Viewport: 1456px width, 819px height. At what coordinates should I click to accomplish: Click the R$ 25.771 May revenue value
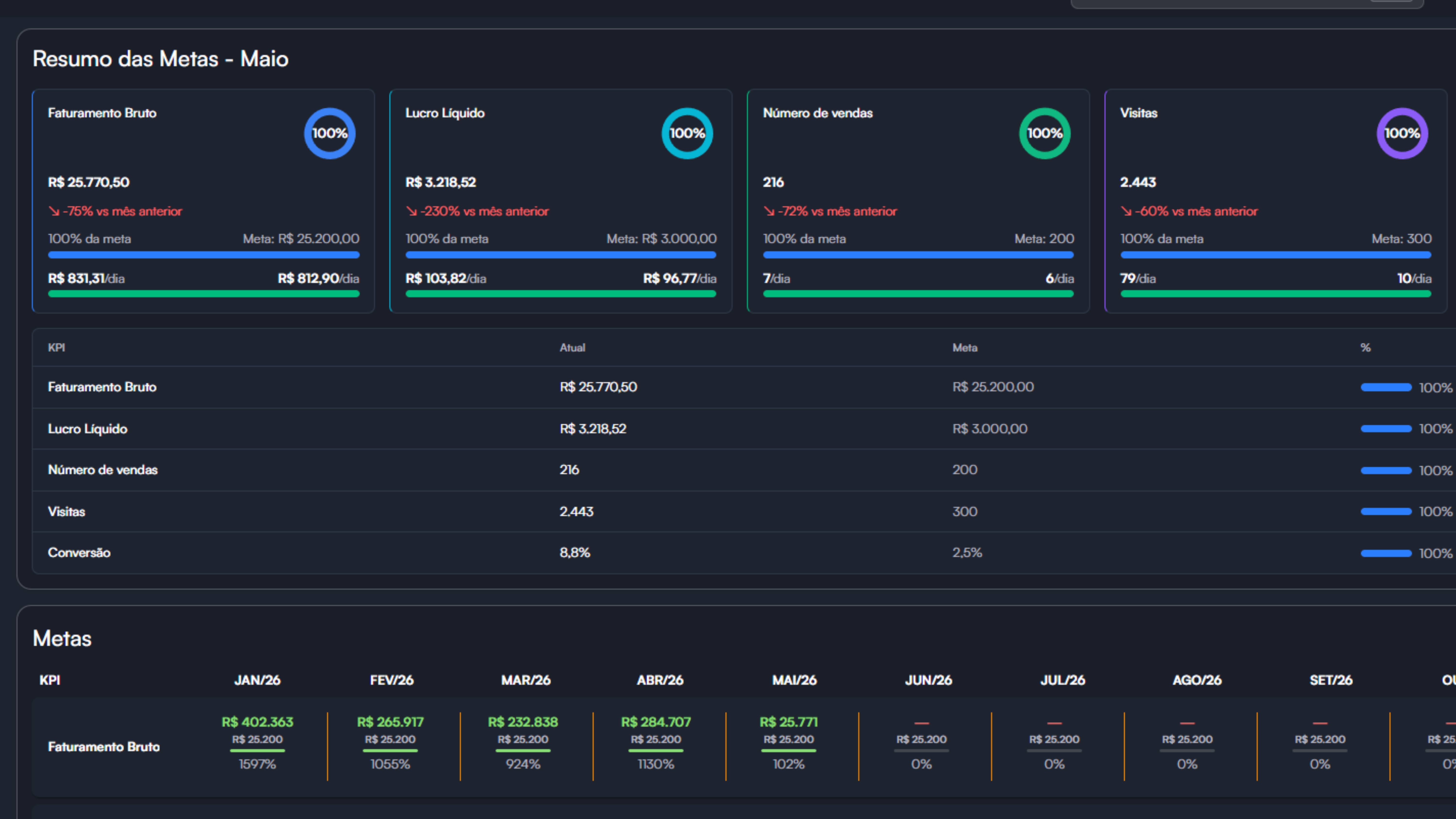pyautogui.click(x=788, y=722)
